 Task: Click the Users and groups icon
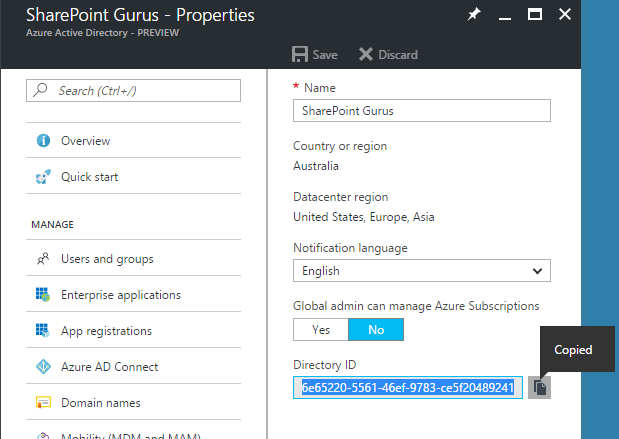tap(43, 259)
